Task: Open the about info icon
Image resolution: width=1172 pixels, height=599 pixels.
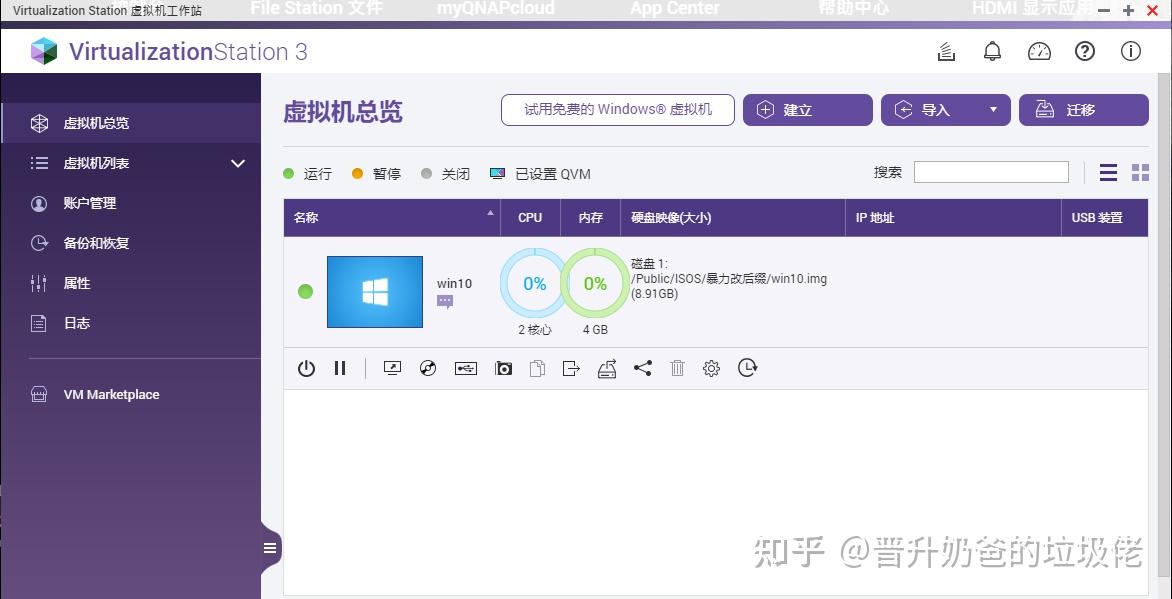Action: 1130,52
